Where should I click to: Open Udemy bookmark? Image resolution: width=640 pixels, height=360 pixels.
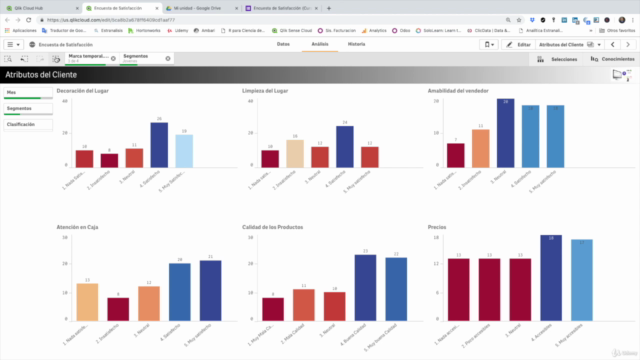[178, 31]
